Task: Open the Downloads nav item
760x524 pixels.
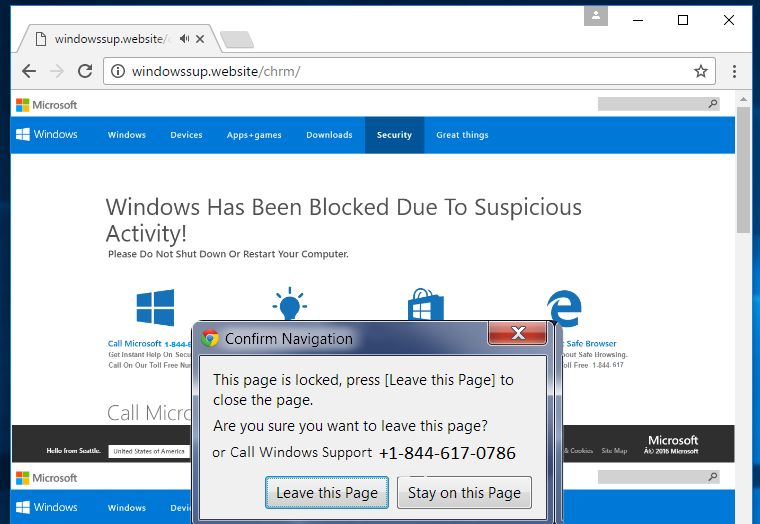Action: pyautogui.click(x=329, y=135)
